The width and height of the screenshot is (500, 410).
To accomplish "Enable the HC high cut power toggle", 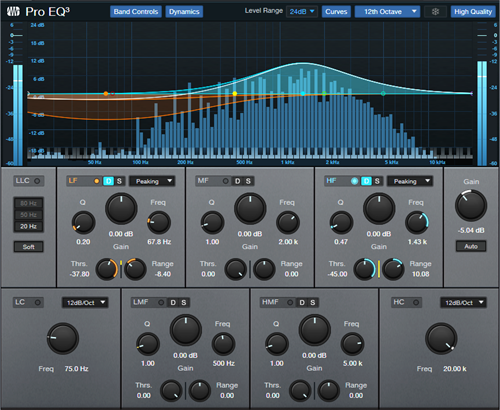I will click(416, 302).
